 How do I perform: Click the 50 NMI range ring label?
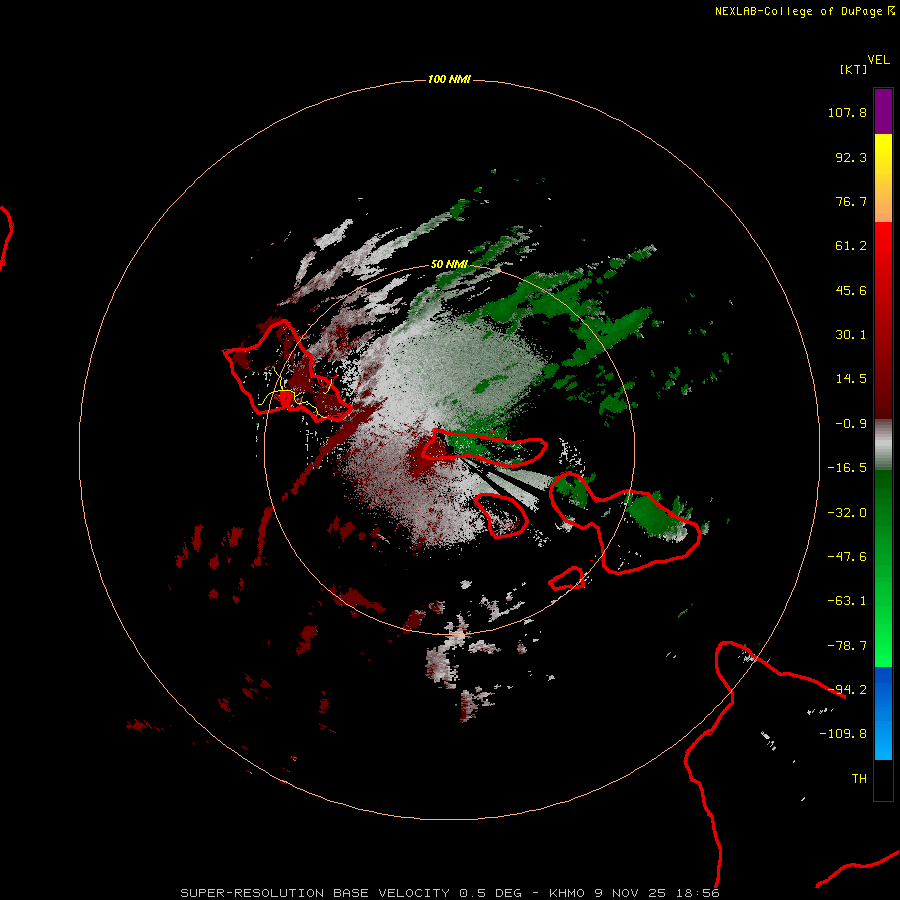449,264
